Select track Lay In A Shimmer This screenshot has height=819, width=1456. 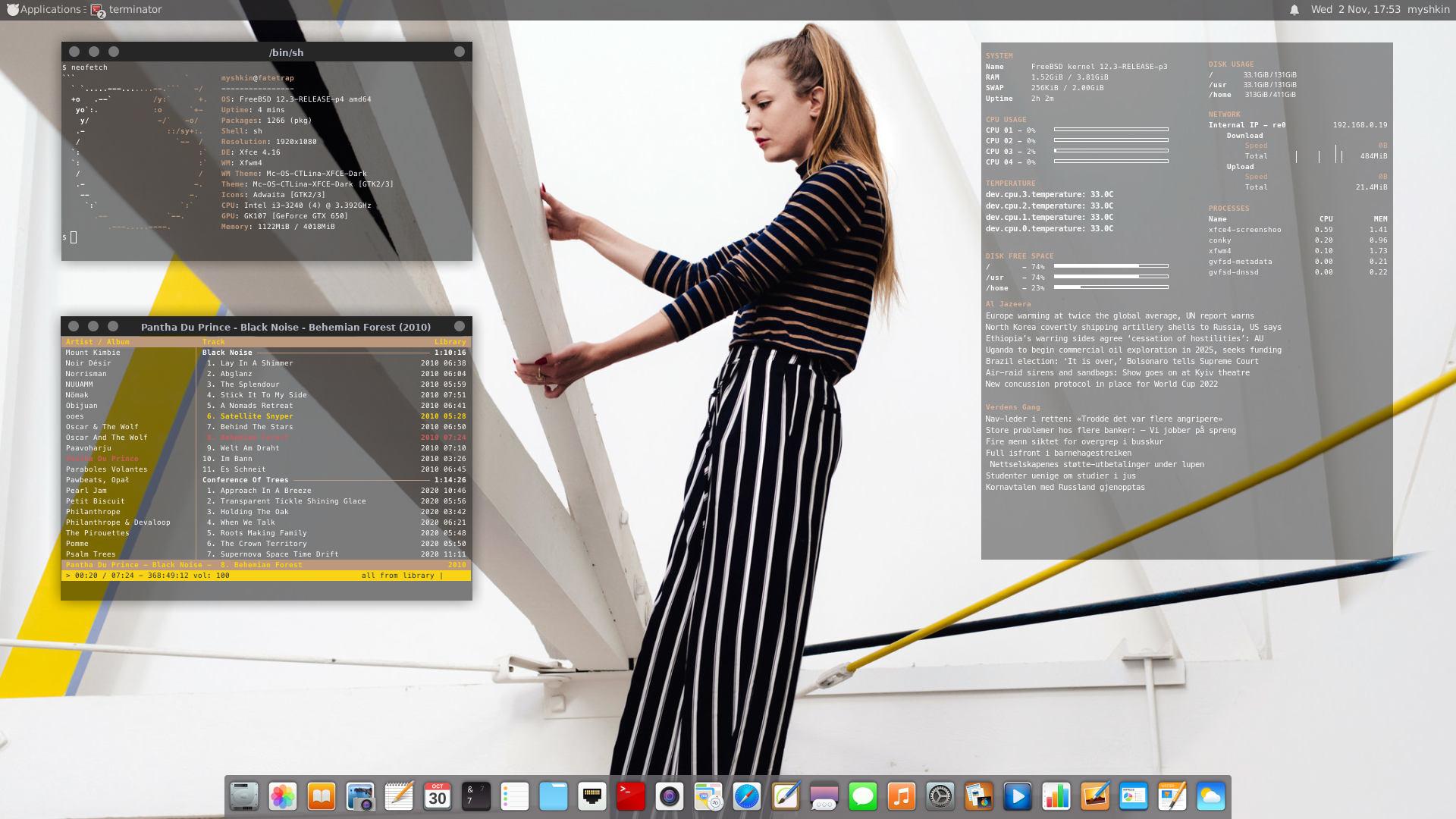tap(334, 363)
